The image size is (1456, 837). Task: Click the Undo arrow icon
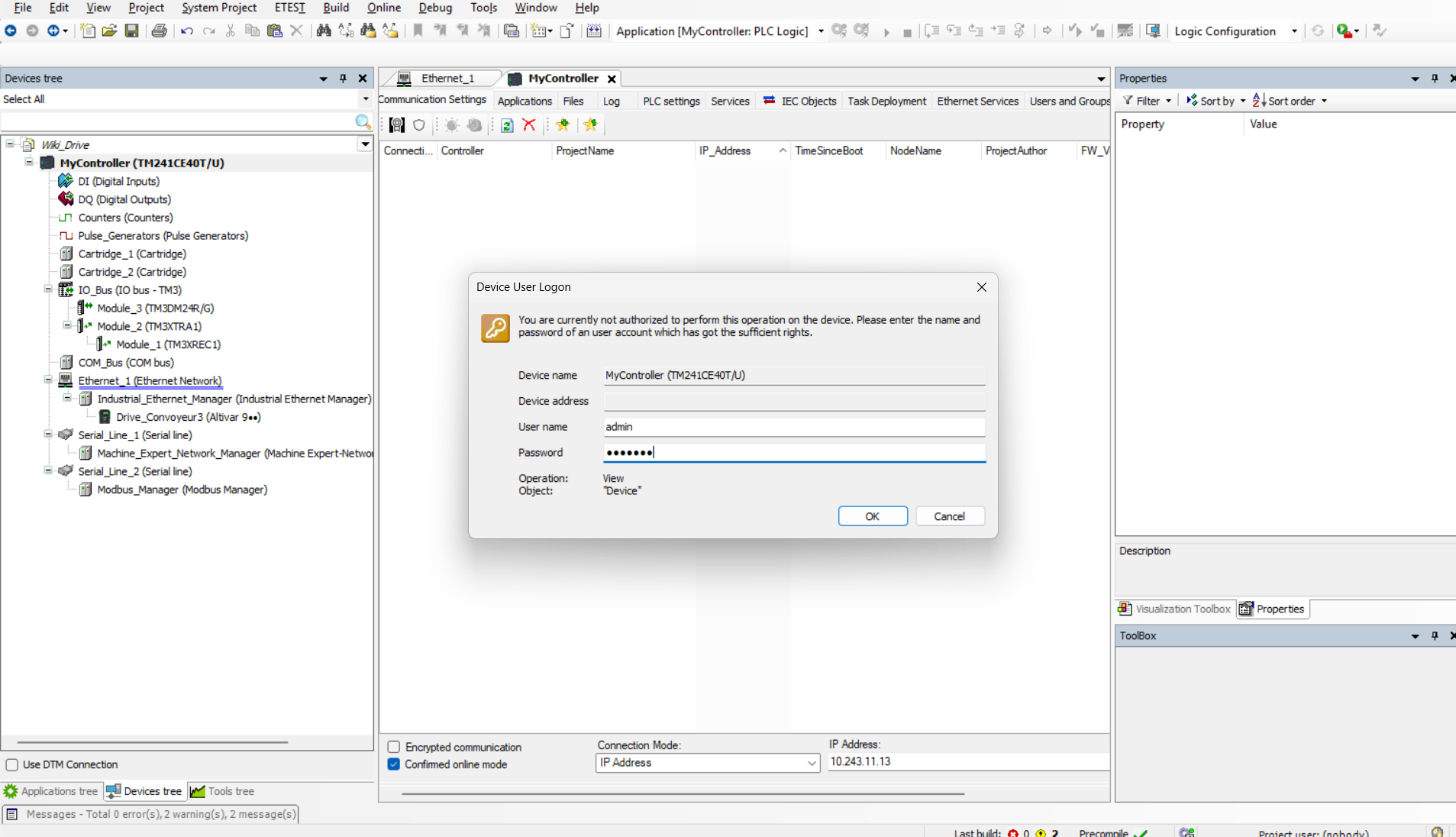point(187,31)
